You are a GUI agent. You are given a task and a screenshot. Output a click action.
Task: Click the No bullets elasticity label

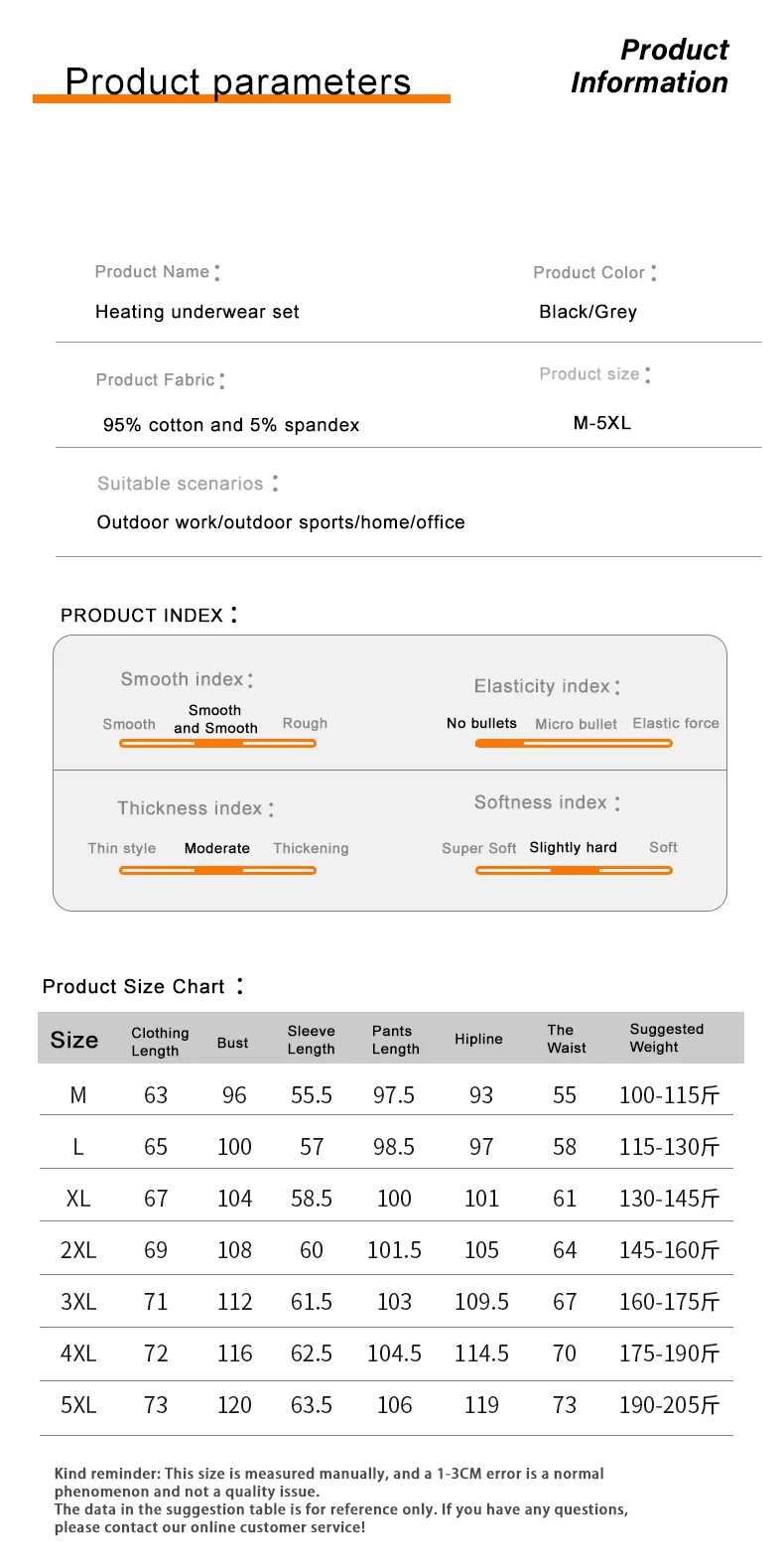(481, 723)
